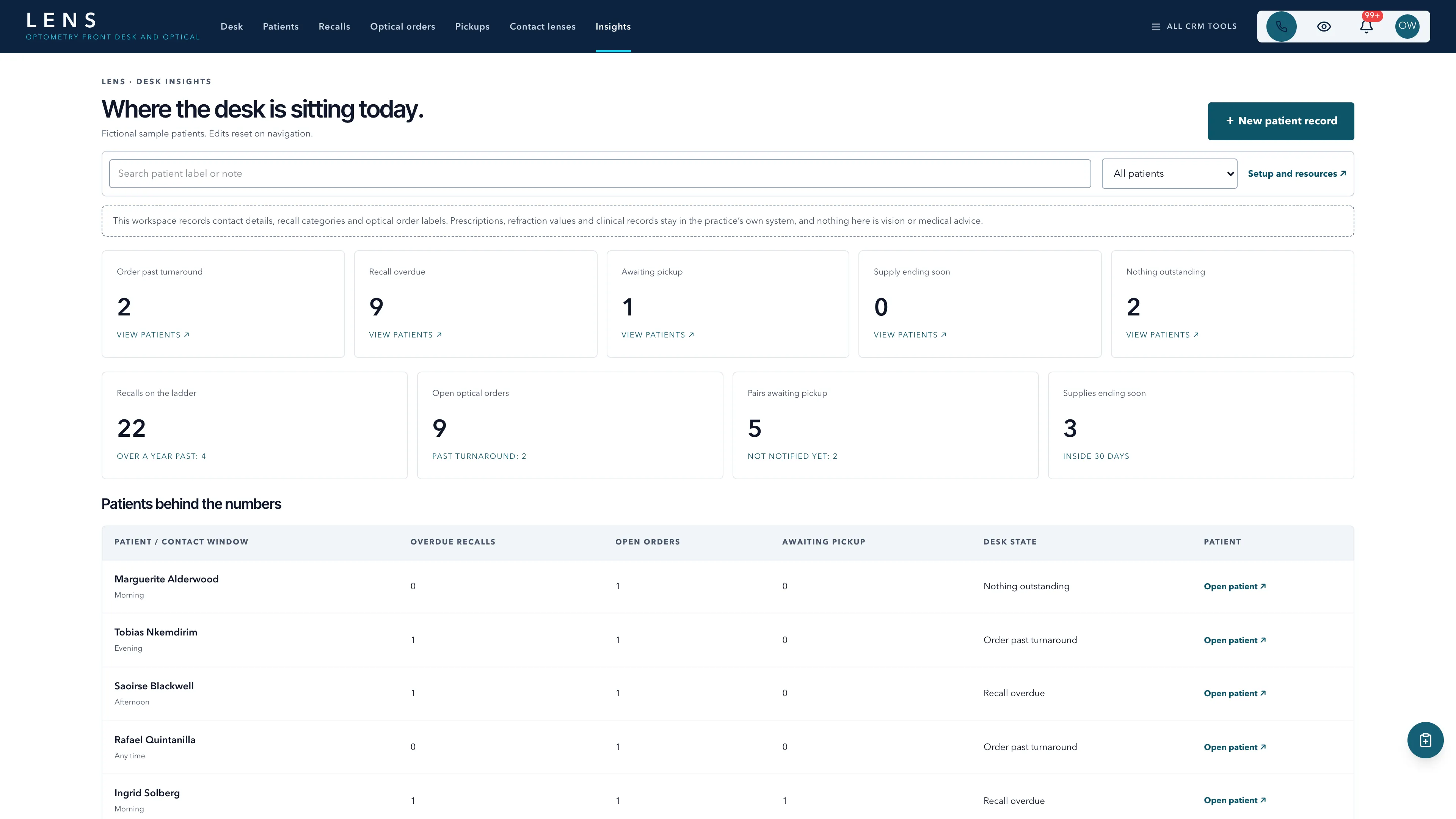This screenshot has width=1456, height=819.
Task: Click 'NOT NOTIFIED YET: 2' text
Action: point(792,456)
